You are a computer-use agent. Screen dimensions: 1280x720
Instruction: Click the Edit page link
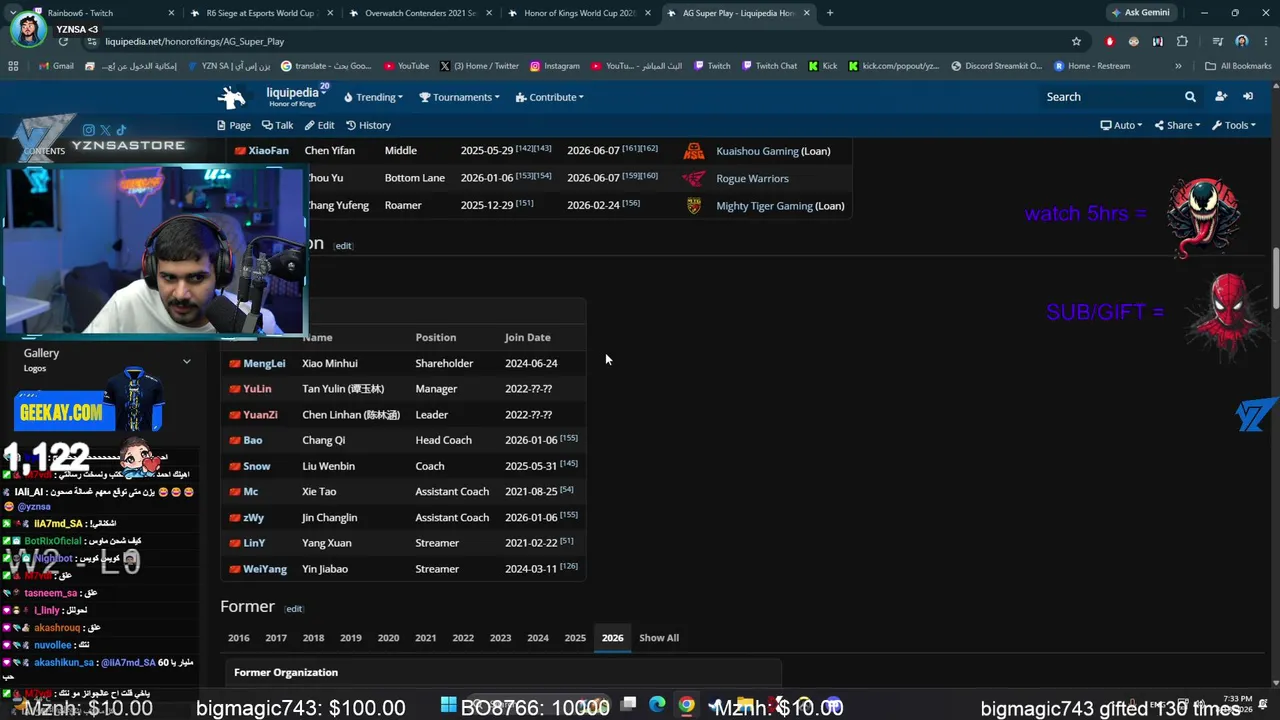click(x=320, y=125)
